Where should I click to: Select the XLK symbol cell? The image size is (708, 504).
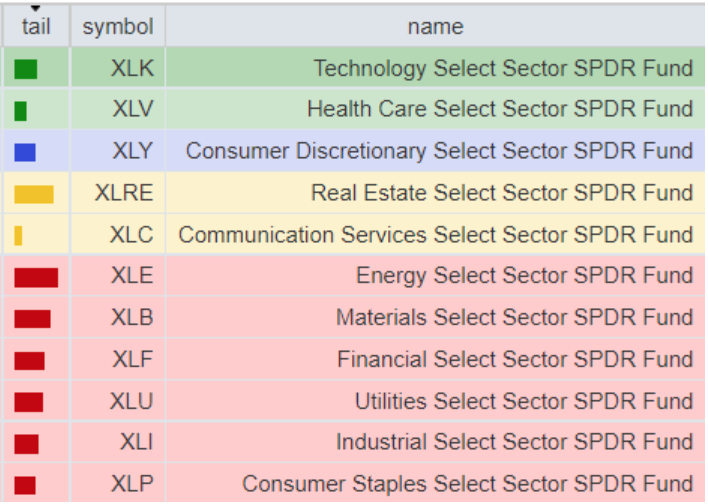(132, 68)
